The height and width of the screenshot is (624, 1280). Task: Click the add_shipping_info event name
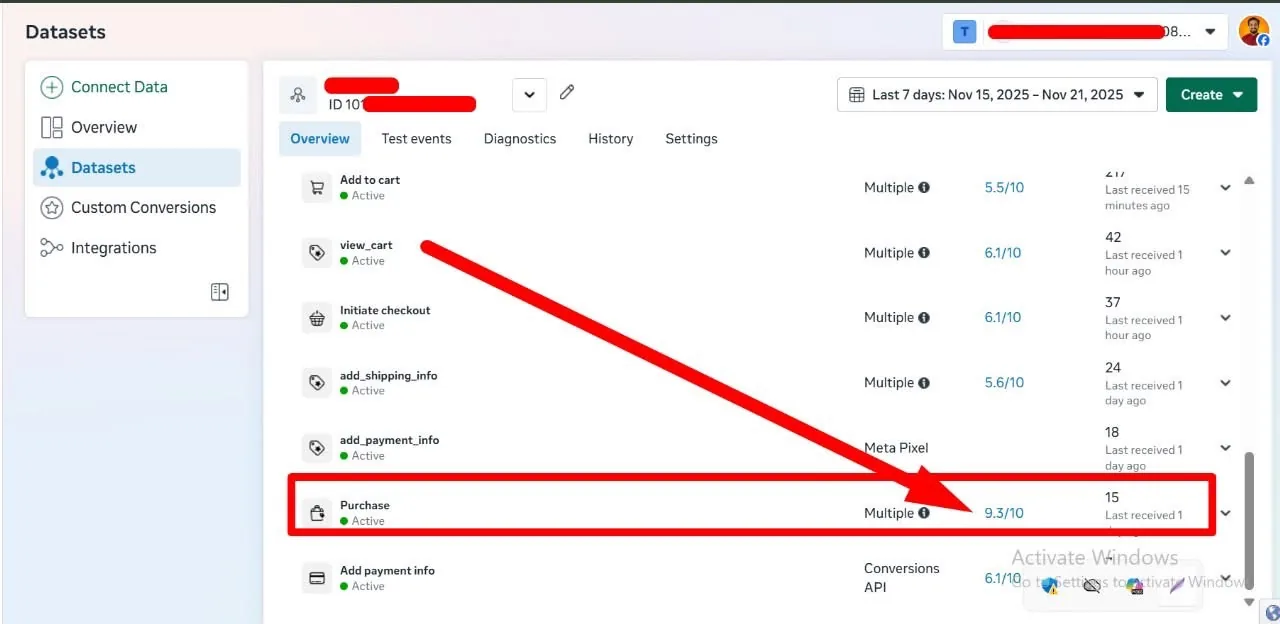click(x=388, y=375)
